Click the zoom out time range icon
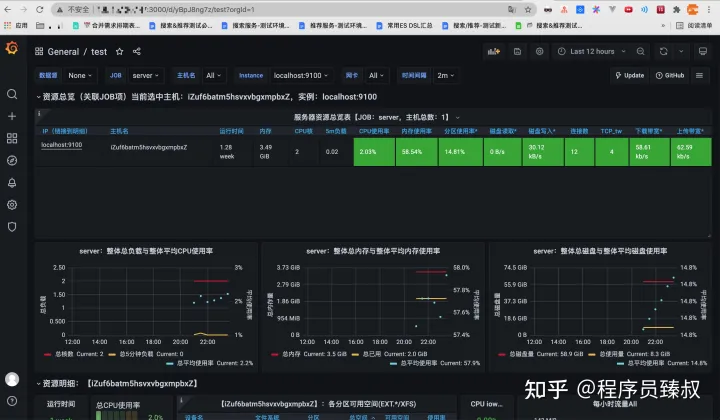Screen dimensions: 720x420 [x=641, y=51]
